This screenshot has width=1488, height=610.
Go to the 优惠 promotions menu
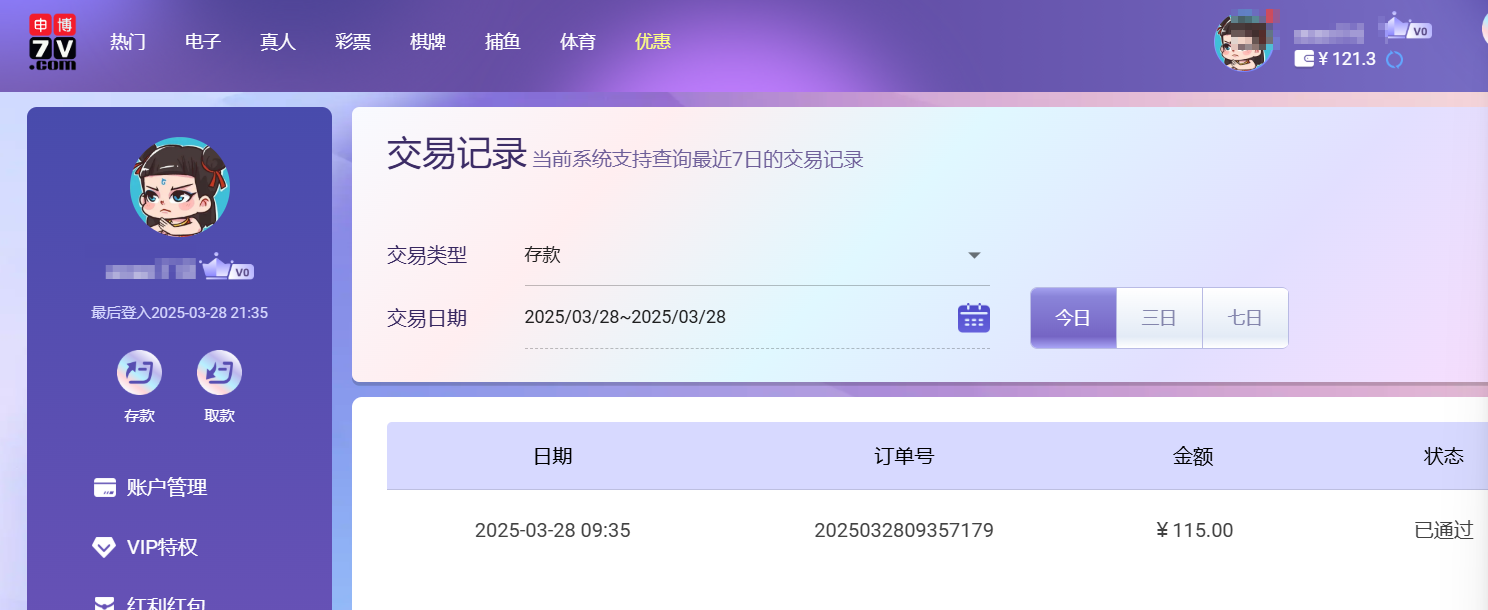653,42
